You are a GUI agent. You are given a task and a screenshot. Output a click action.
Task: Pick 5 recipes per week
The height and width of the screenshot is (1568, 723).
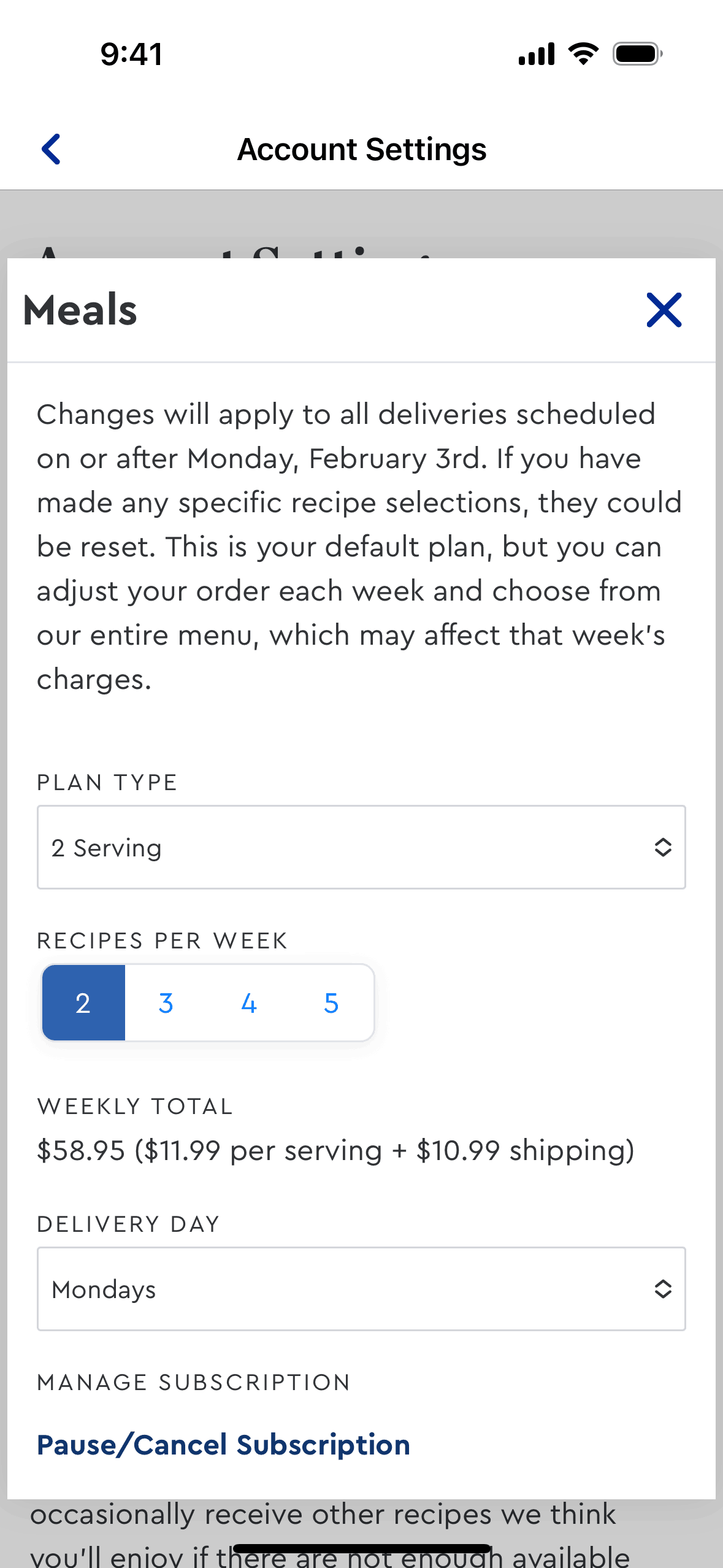click(x=331, y=1003)
